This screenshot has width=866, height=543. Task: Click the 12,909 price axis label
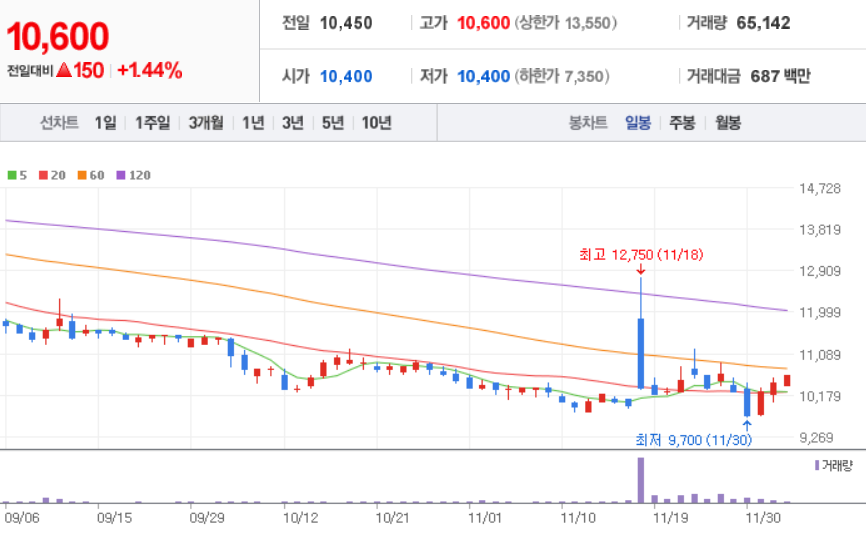coord(820,271)
